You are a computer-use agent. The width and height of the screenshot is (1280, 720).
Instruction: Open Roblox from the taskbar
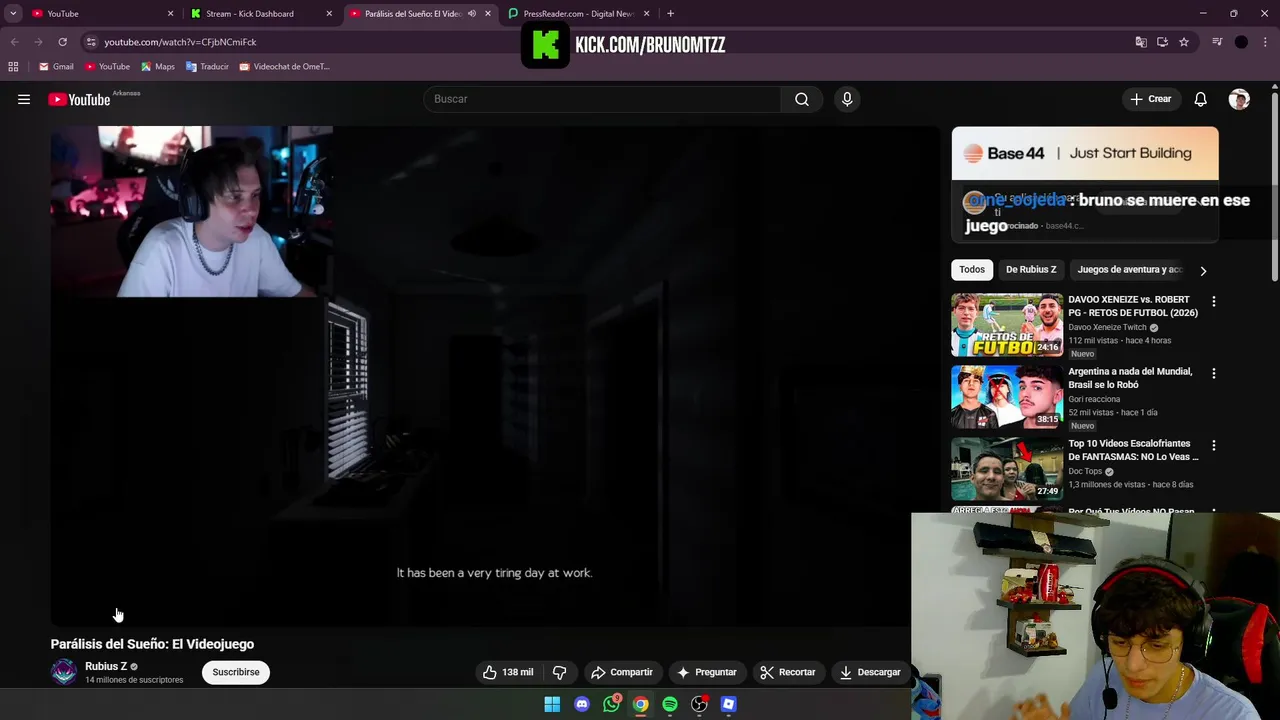click(x=729, y=704)
